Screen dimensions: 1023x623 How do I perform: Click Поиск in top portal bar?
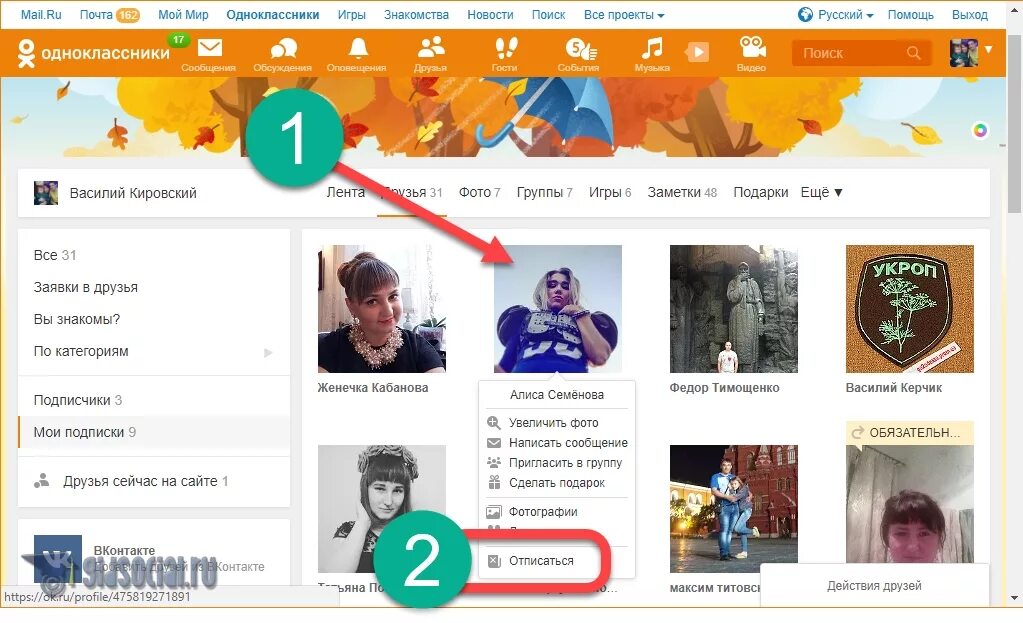548,14
